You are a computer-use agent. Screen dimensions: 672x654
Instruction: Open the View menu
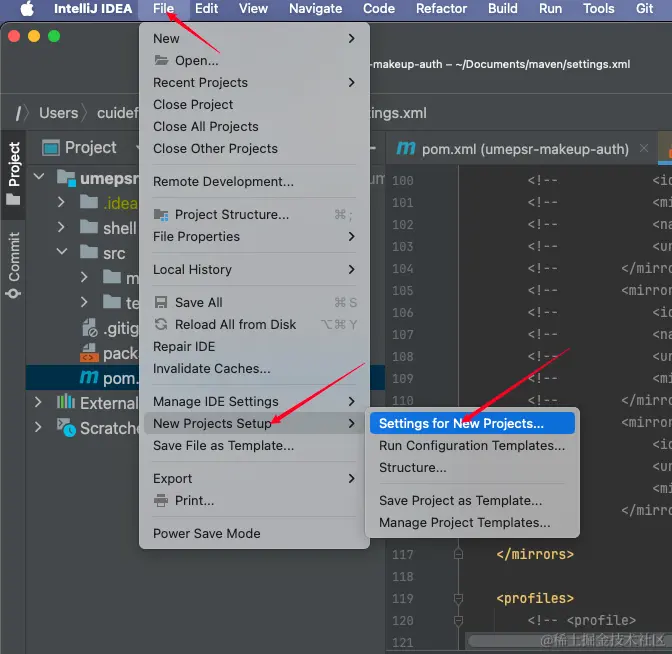click(253, 9)
